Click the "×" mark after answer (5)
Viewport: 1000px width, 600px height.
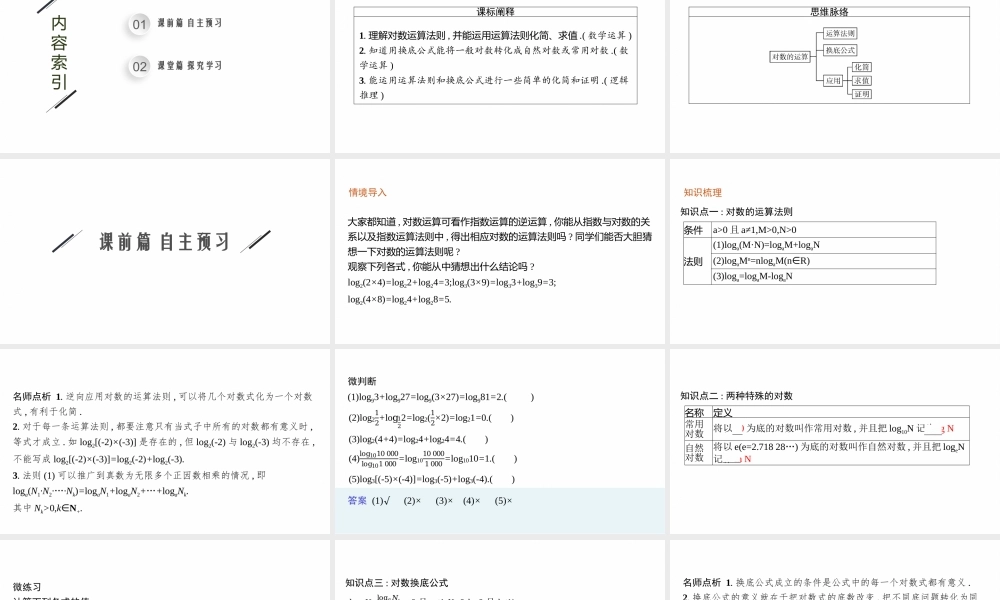tap(508, 500)
